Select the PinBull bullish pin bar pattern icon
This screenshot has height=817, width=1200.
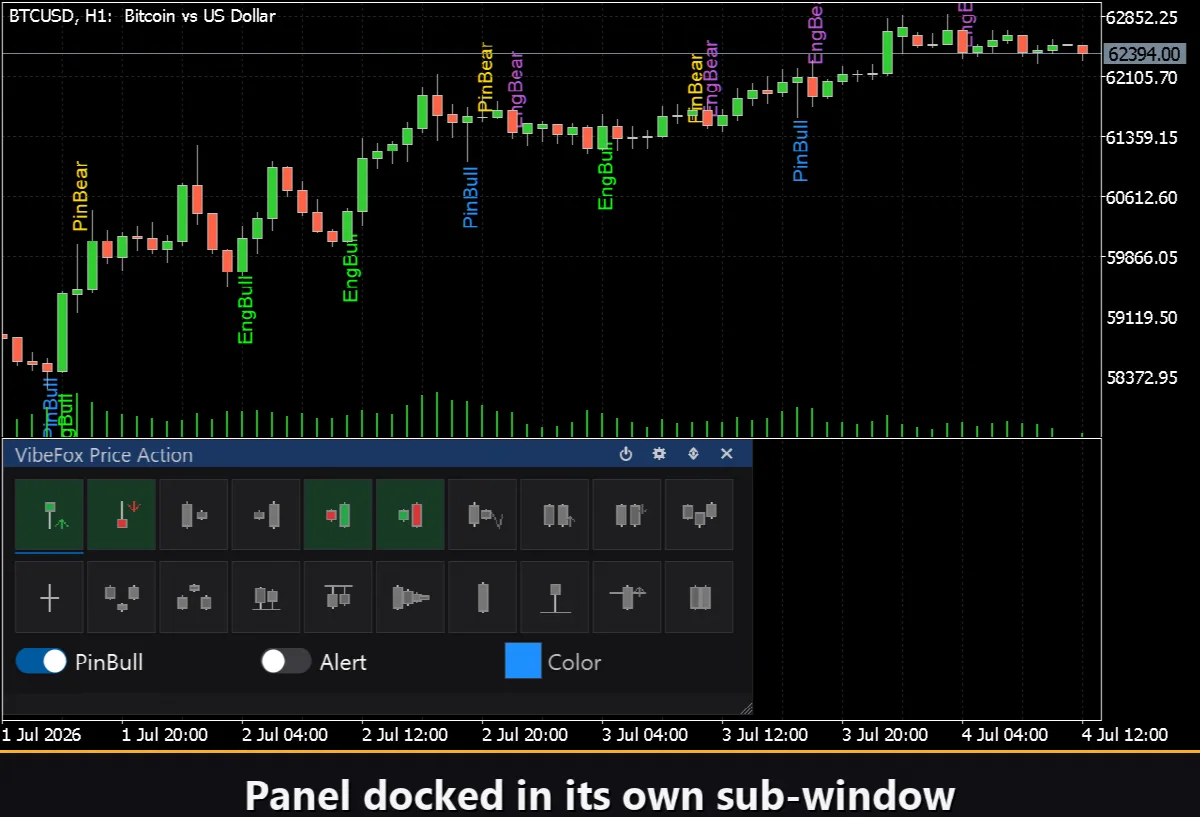[49, 515]
